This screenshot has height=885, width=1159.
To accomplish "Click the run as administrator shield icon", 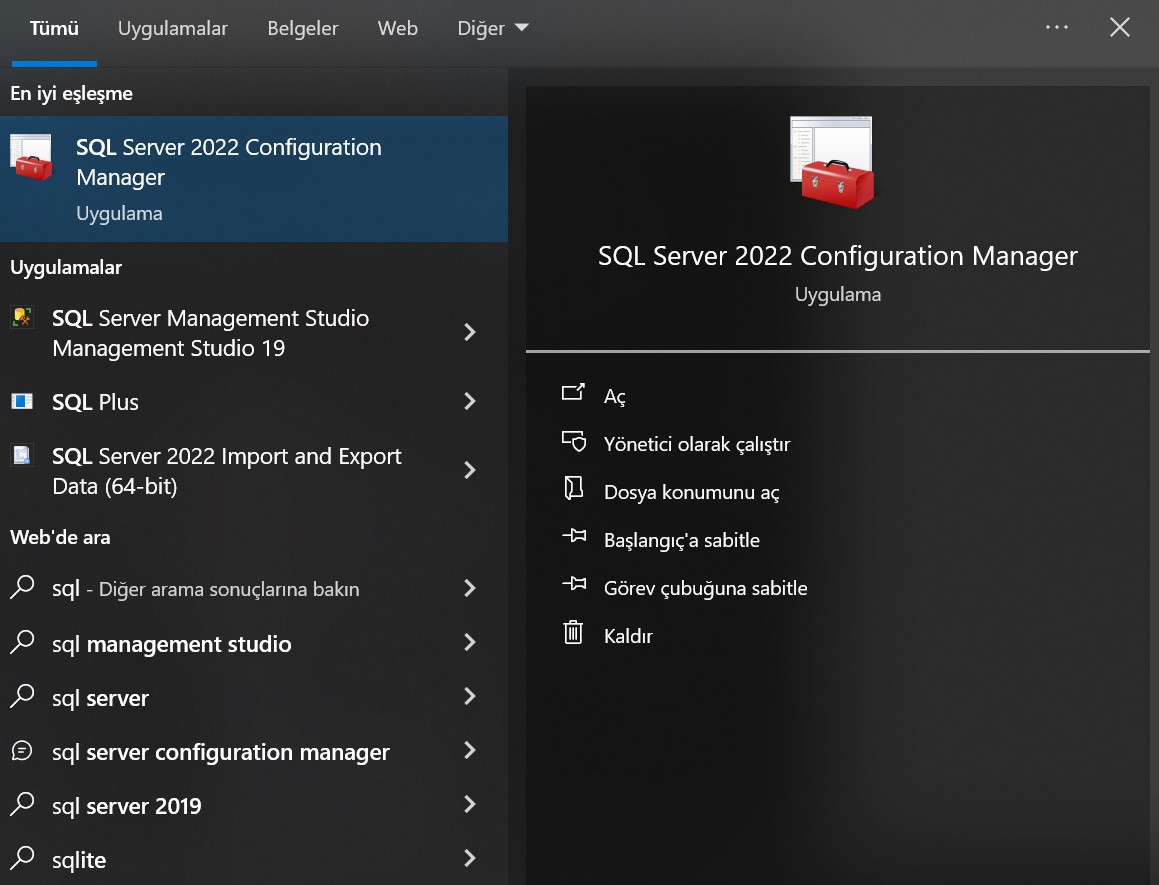I will 573,442.
